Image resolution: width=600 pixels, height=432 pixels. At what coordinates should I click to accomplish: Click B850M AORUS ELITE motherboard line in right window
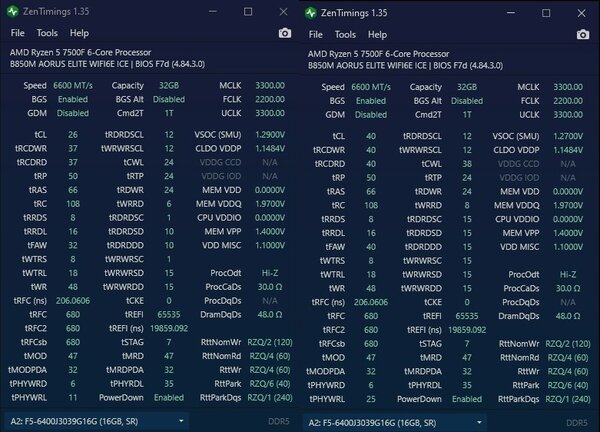(x=405, y=65)
